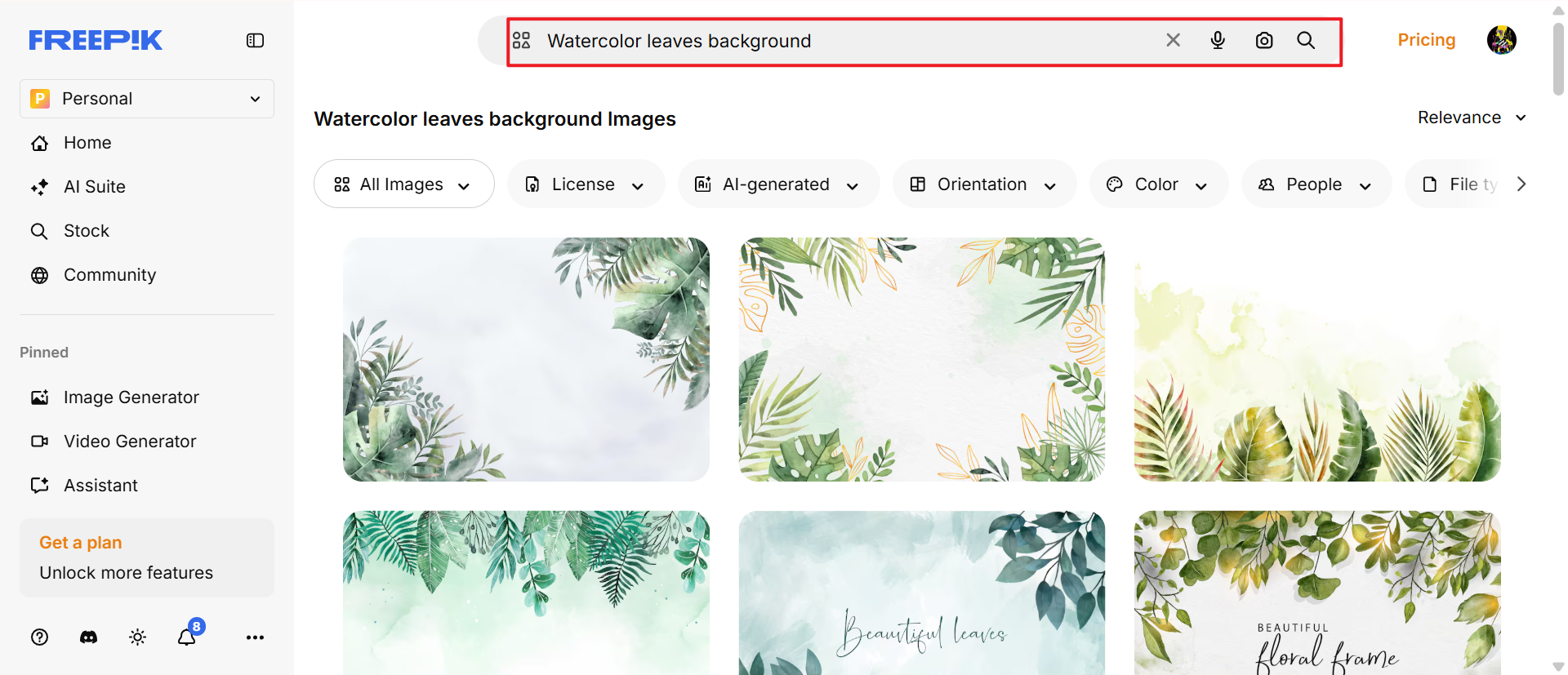1568x675 pixels.
Task: Open Discord icon in sidebar footer
Action: (88, 637)
